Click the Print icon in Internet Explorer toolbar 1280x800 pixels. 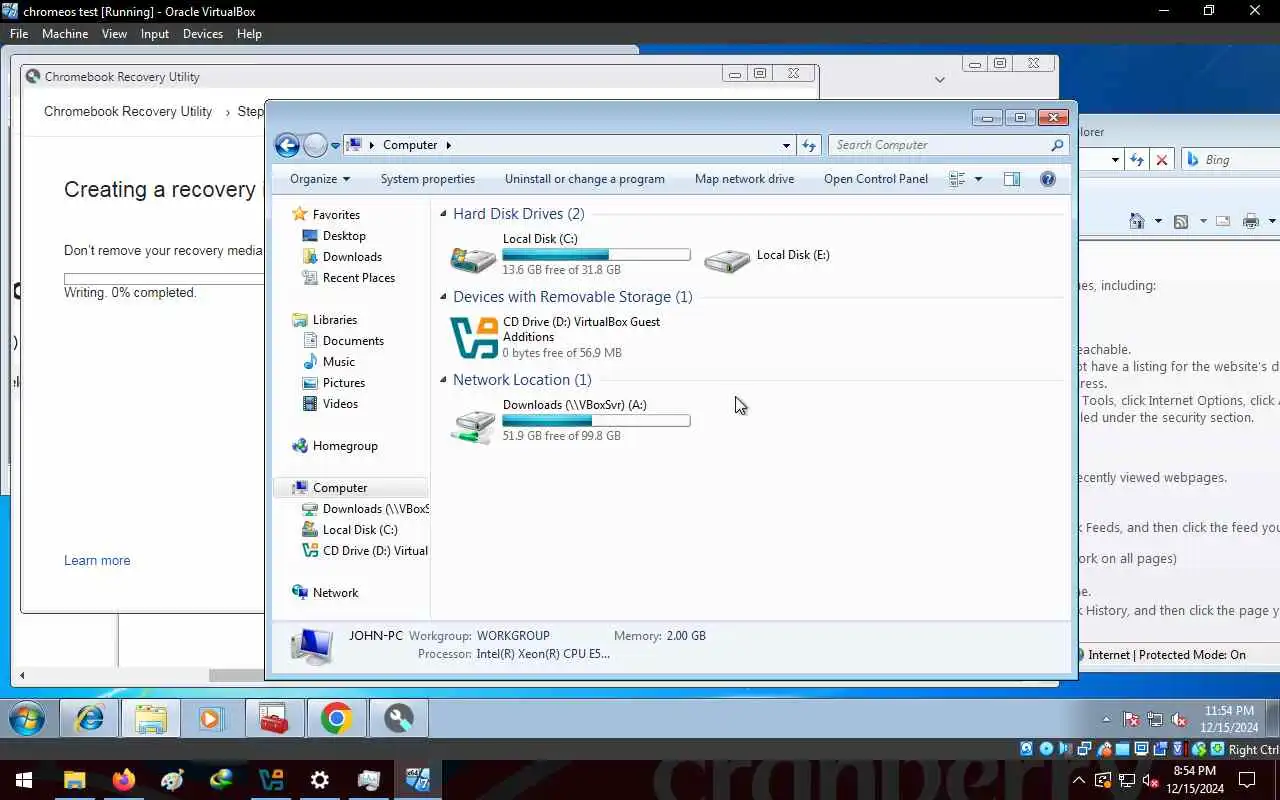coord(1251,221)
